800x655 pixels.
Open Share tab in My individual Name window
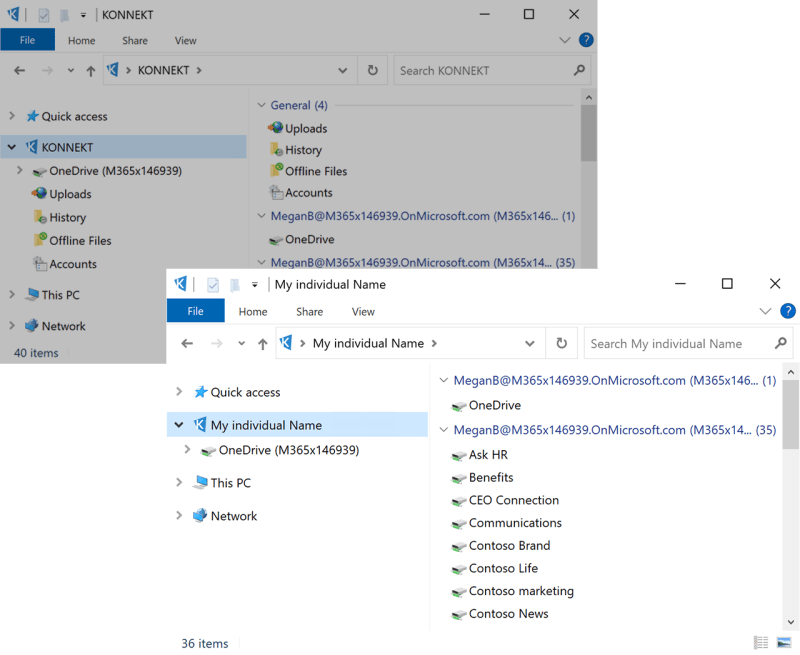coord(309,312)
